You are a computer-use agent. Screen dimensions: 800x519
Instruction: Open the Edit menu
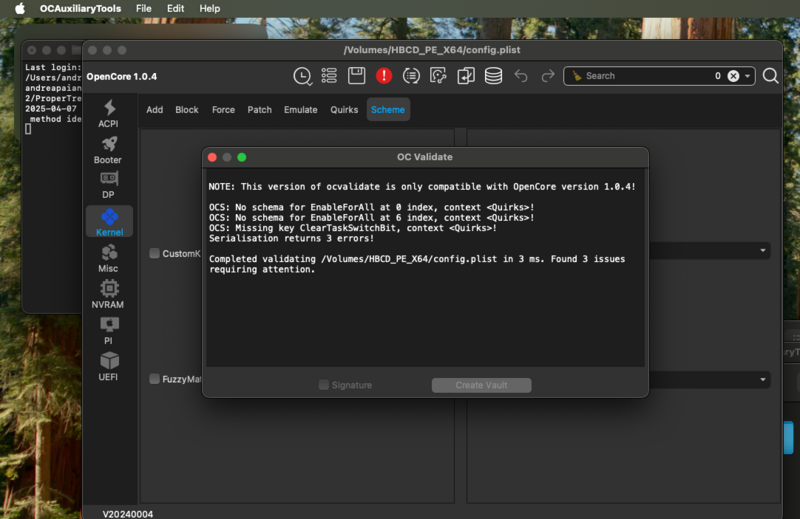point(175,9)
